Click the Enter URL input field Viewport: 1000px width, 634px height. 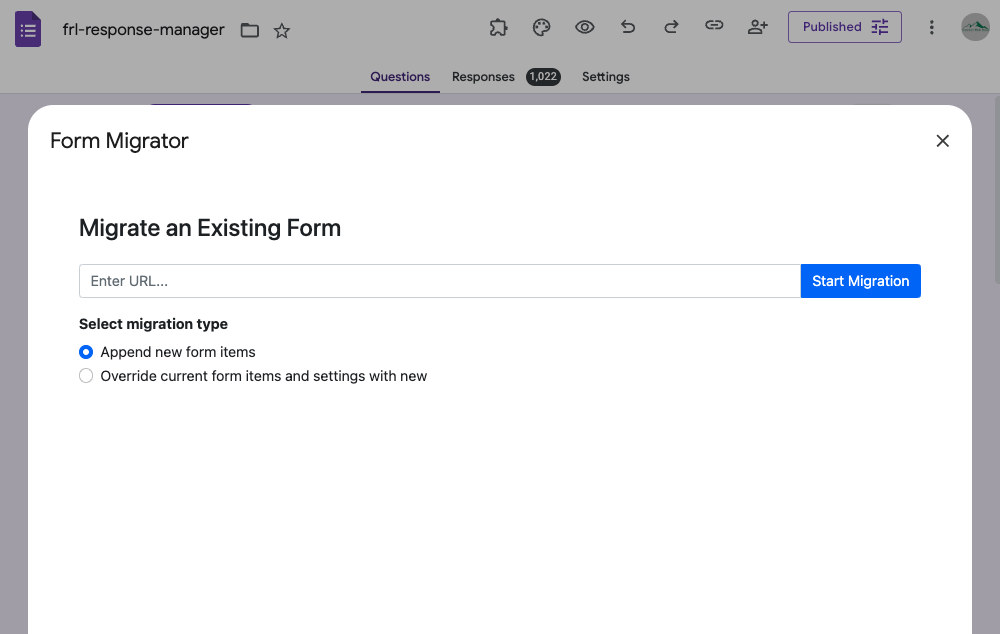(440, 281)
